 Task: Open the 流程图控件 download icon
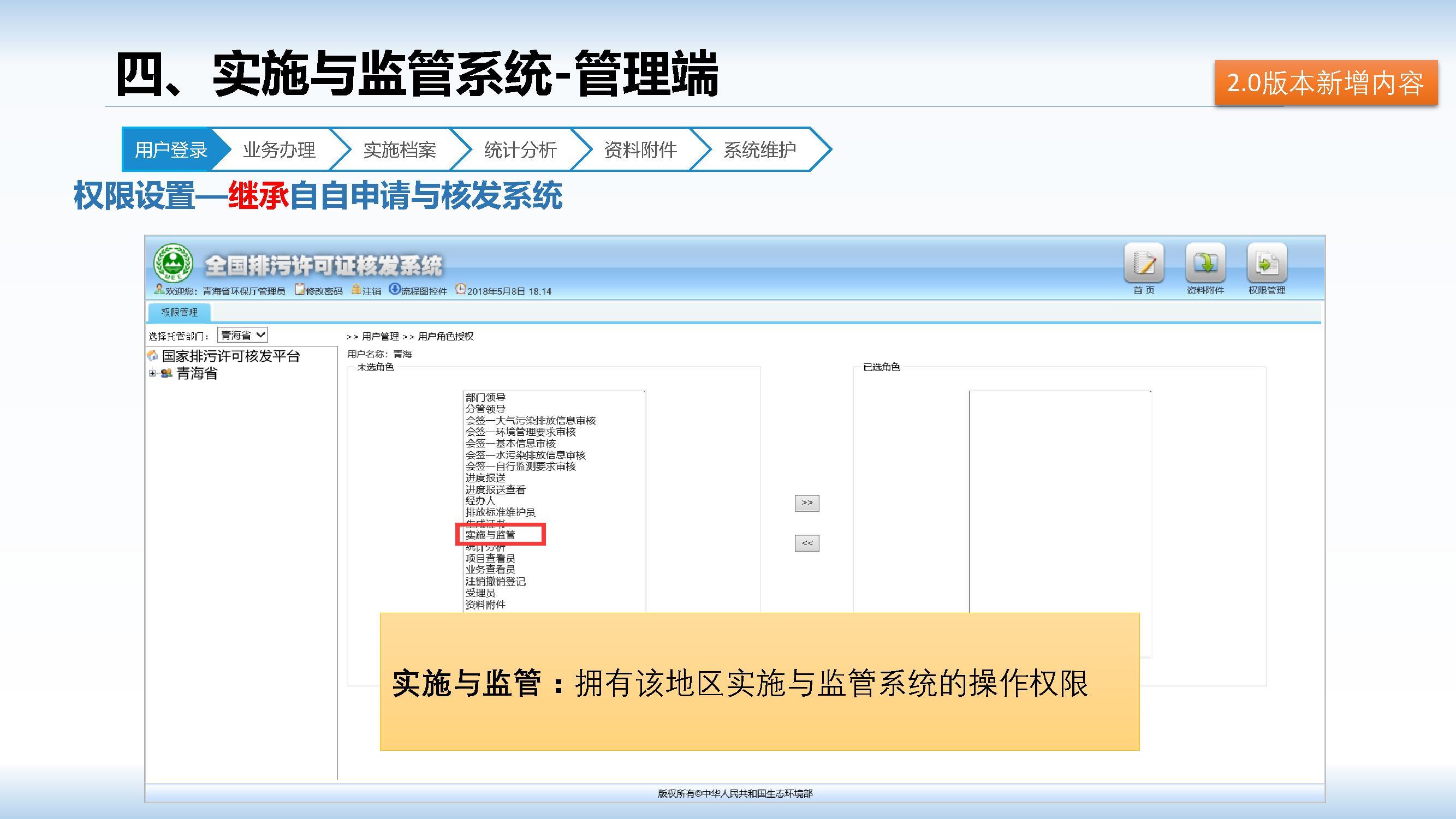point(395,290)
